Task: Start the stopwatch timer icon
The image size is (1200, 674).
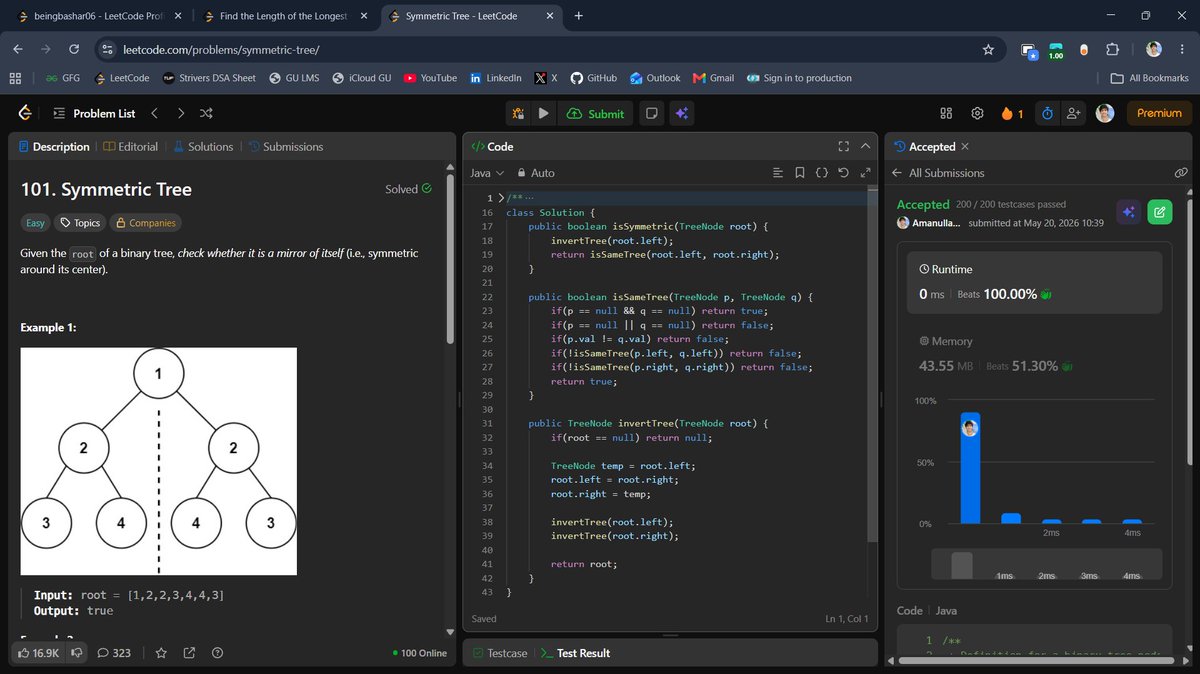Action: (x=1047, y=114)
